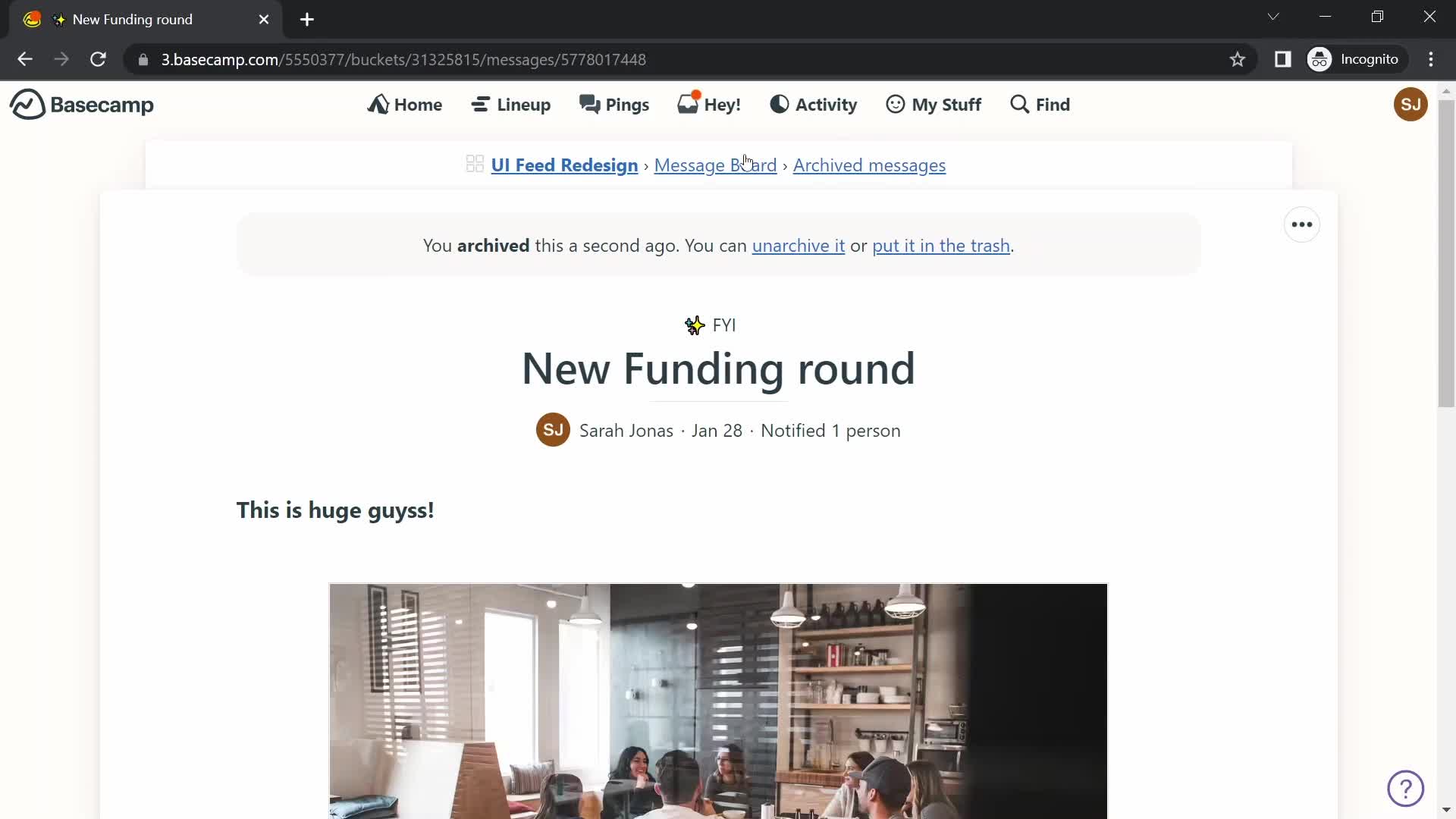Open overflow menu with three dots
1456x819 pixels.
coord(1301,225)
